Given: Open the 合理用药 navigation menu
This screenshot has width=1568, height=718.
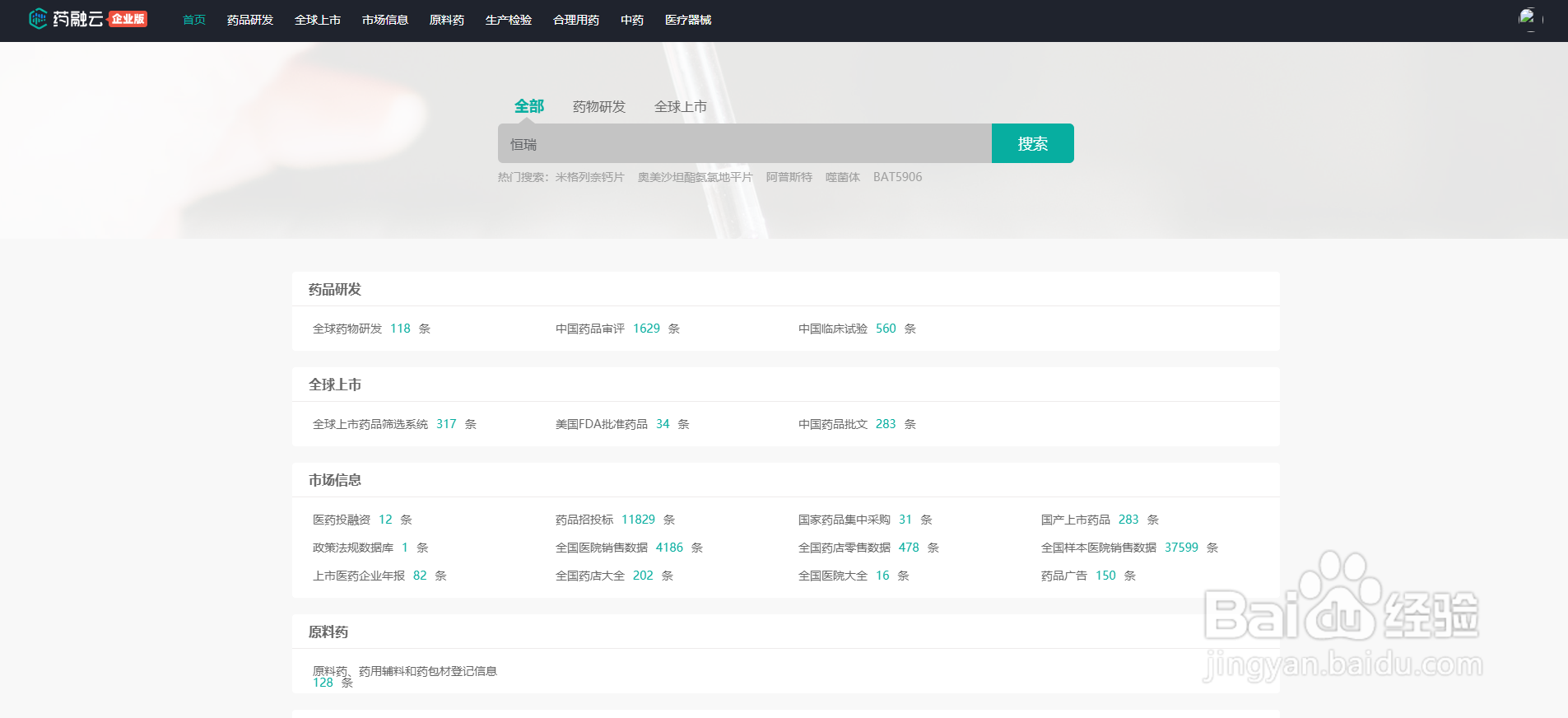Looking at the screenshot, I should click(x=576, y=20).
